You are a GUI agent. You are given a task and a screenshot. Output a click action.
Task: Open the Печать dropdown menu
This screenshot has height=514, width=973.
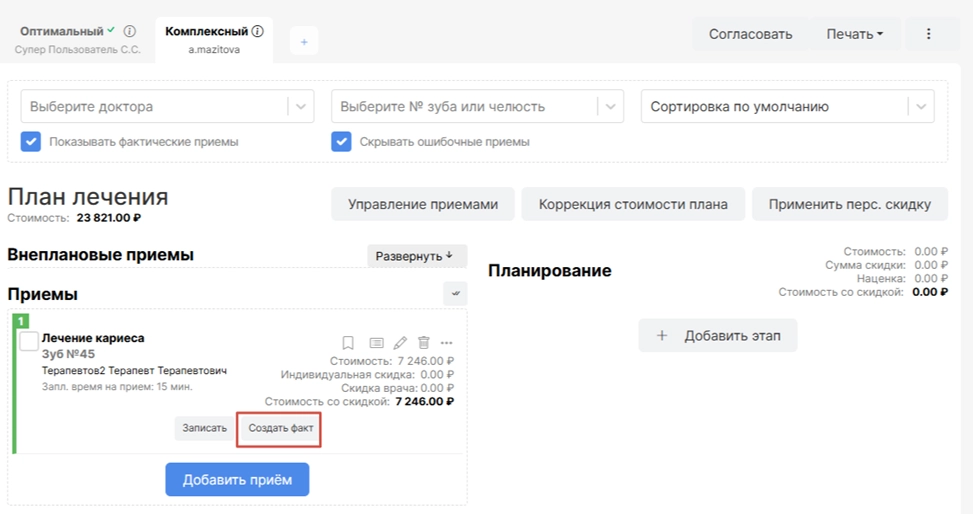point(854,34)
